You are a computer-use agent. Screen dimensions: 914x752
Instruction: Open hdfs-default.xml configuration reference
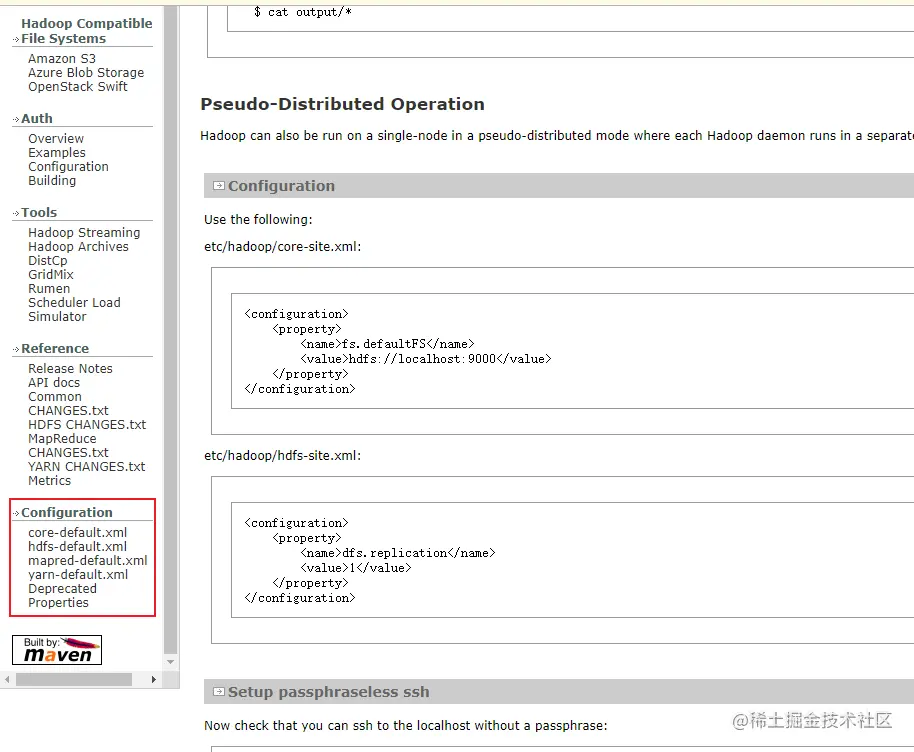point(78,546)
